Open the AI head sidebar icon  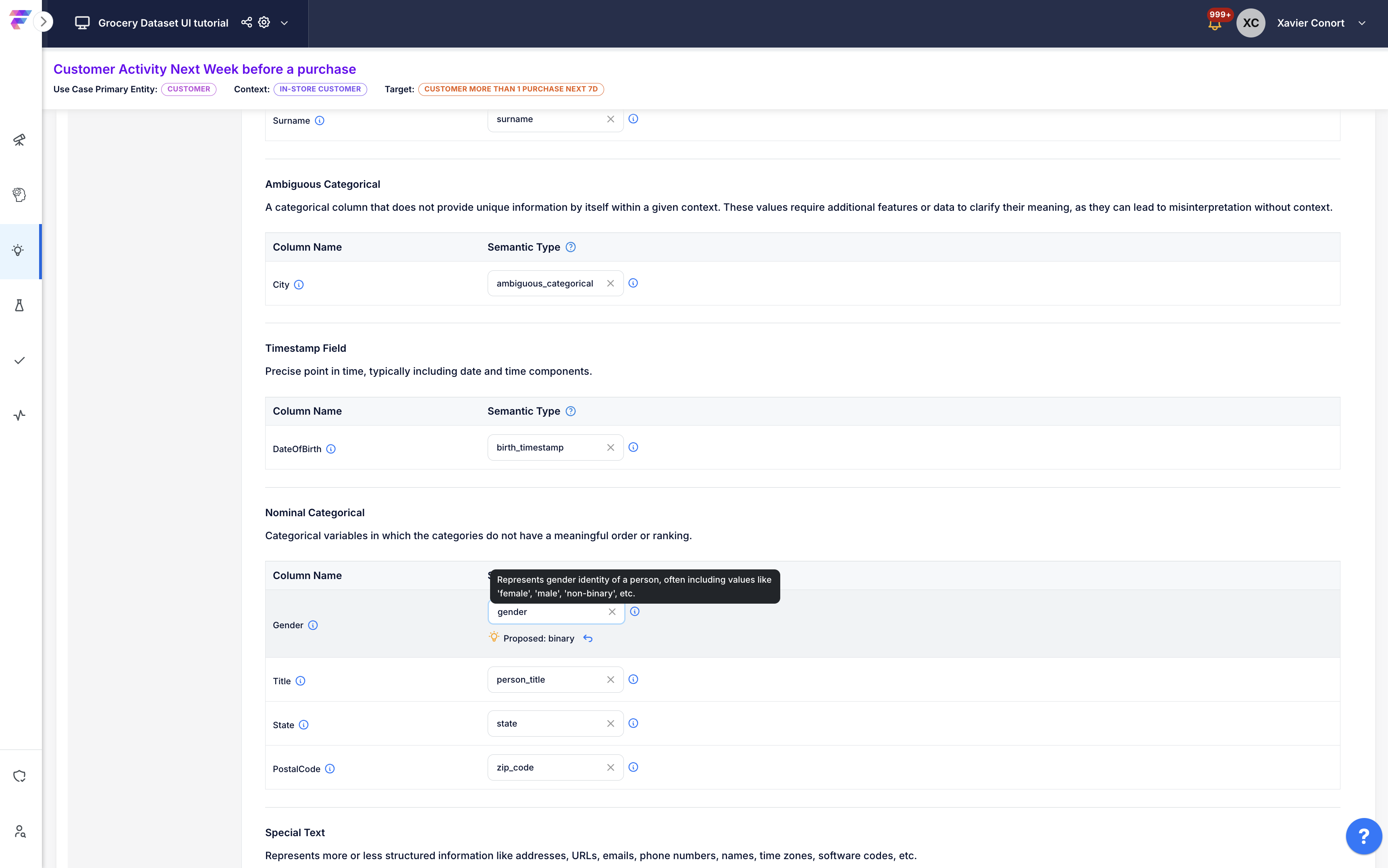click(x=19, y=195)
